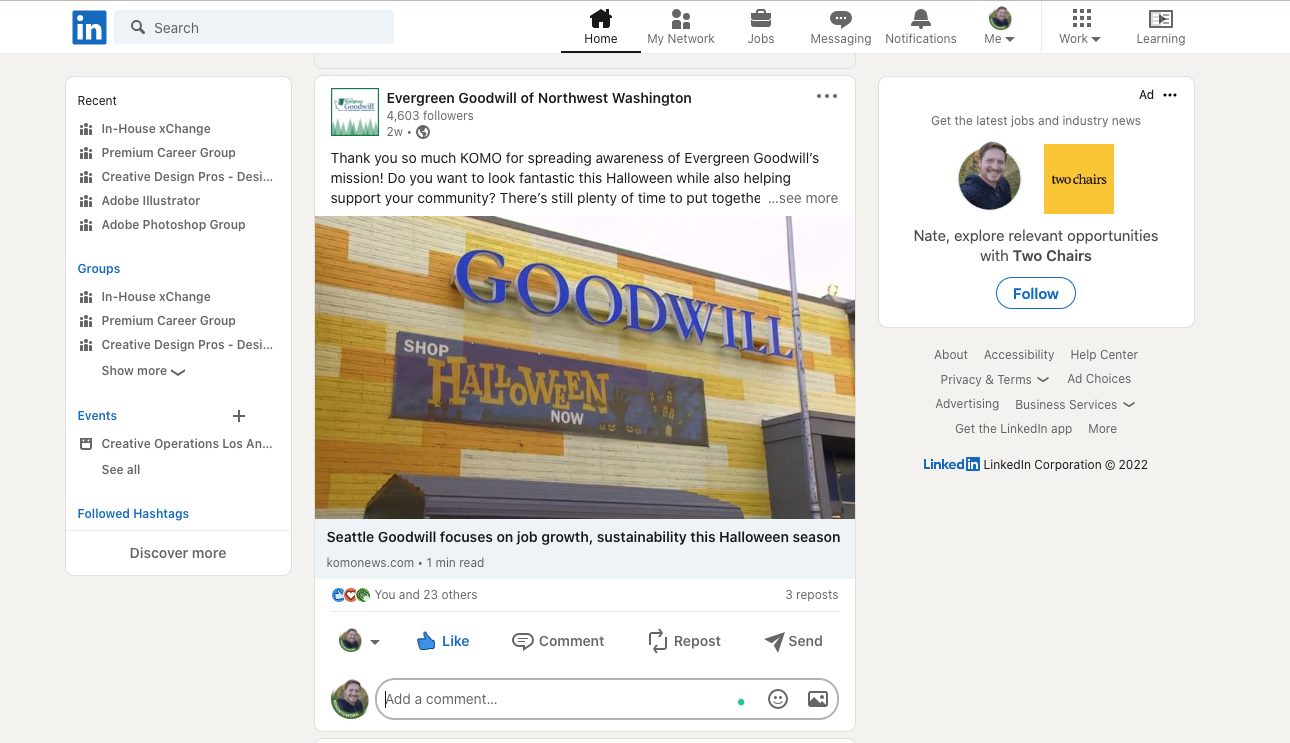
Task: Open the profile photo in the ad
Action: 990,178
